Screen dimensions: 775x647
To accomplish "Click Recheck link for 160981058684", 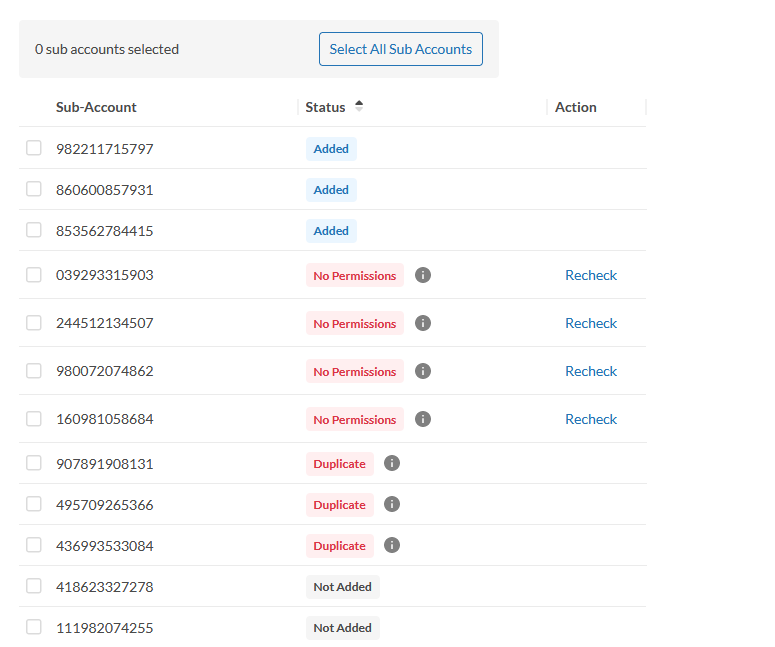I will click(591, 419).
